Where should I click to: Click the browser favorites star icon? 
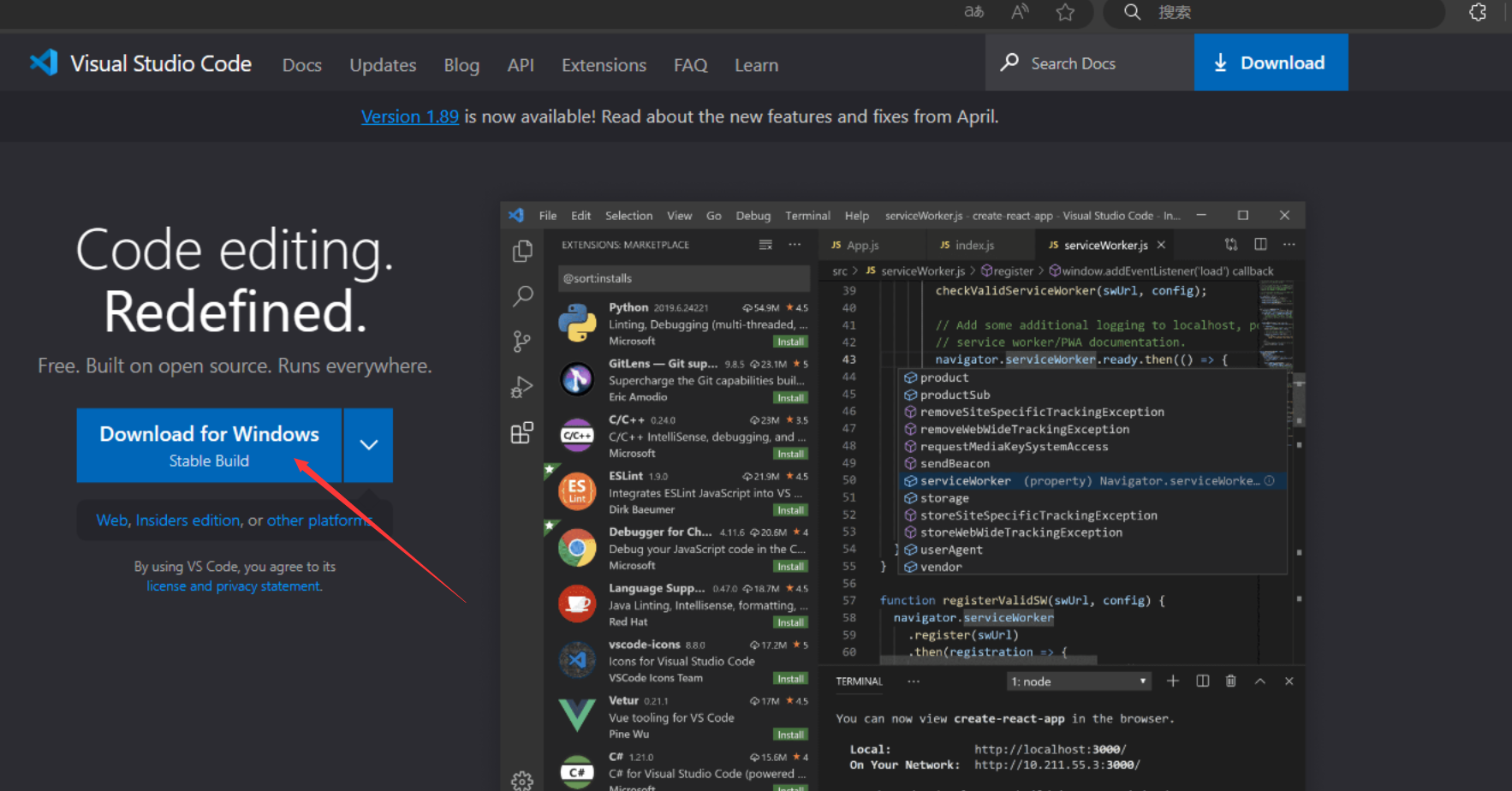1065,12
